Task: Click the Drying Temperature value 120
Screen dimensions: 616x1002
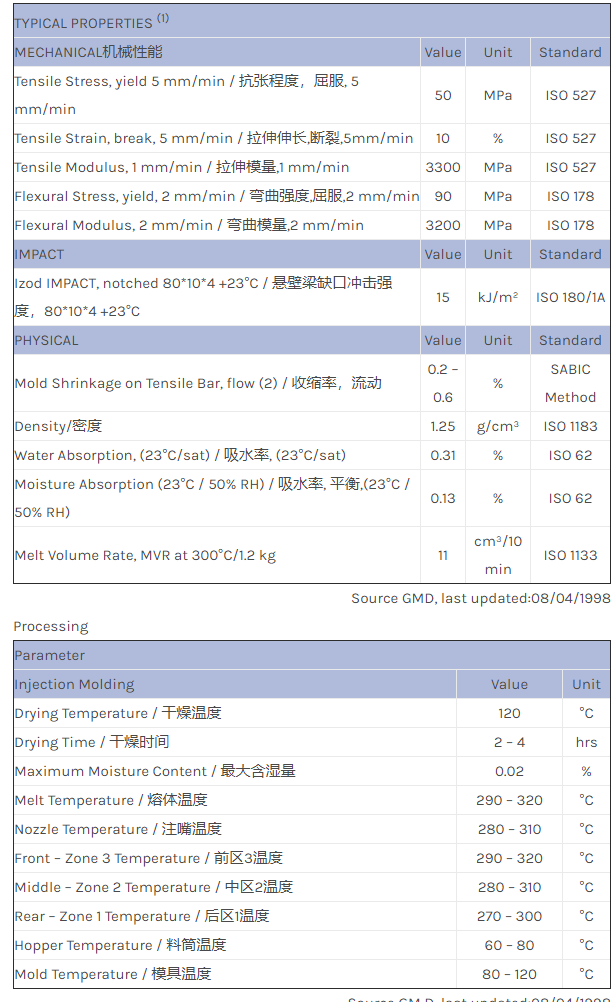Action: point(509,713)
